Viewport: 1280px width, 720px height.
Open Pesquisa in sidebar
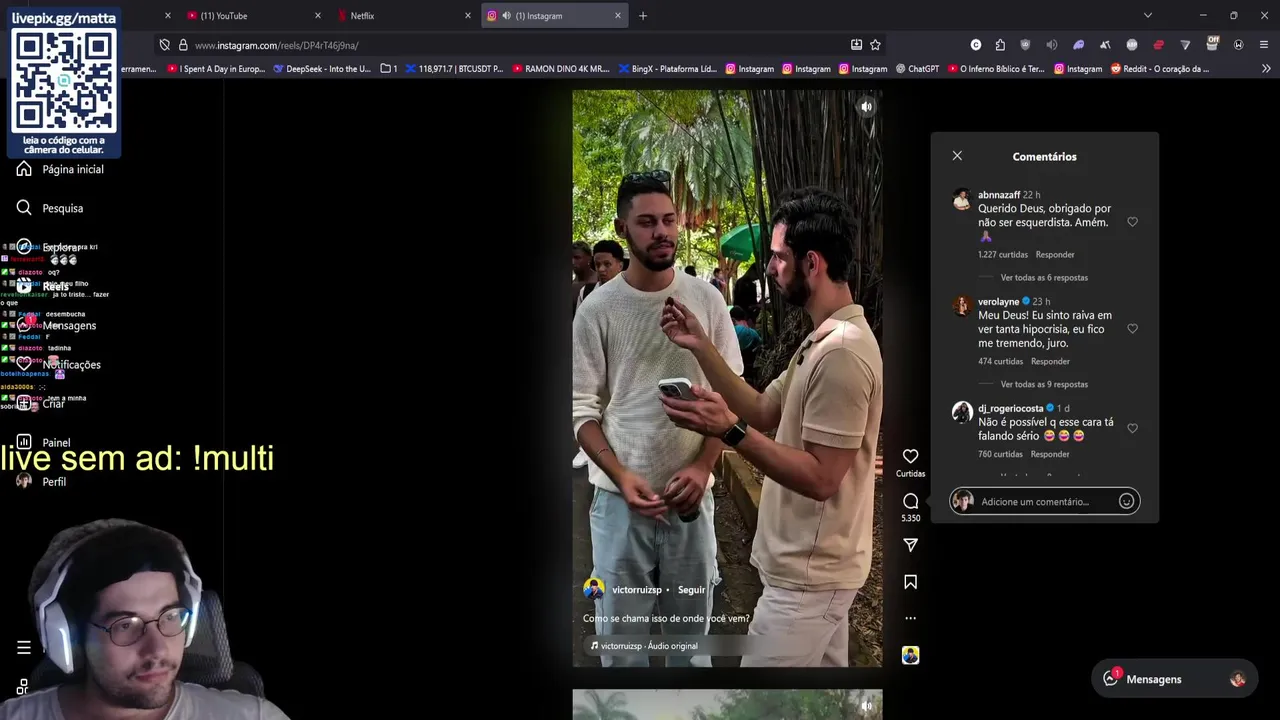pos(50,208)
